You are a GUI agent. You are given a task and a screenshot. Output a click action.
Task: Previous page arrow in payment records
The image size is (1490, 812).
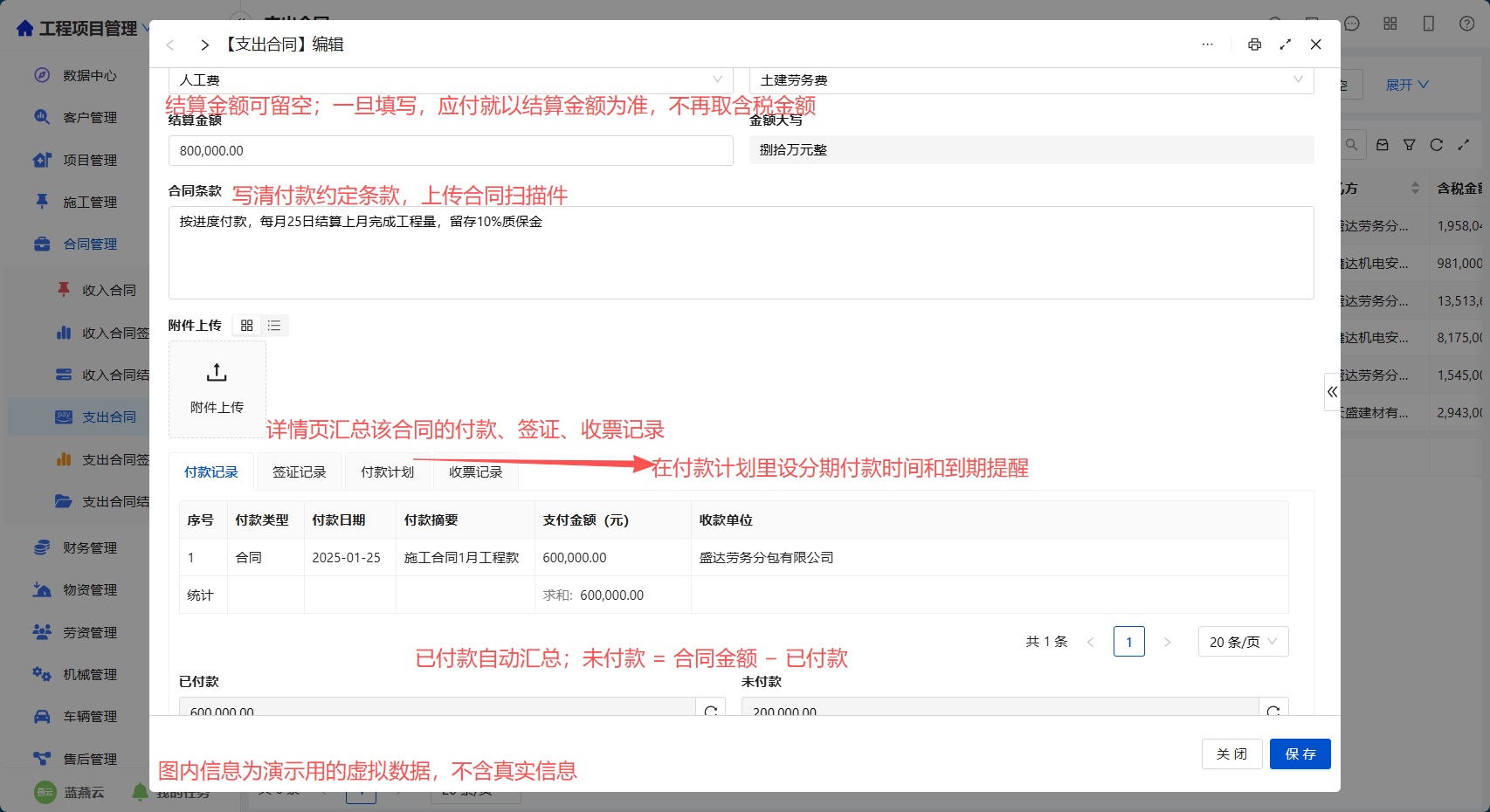pos(1090,642)
